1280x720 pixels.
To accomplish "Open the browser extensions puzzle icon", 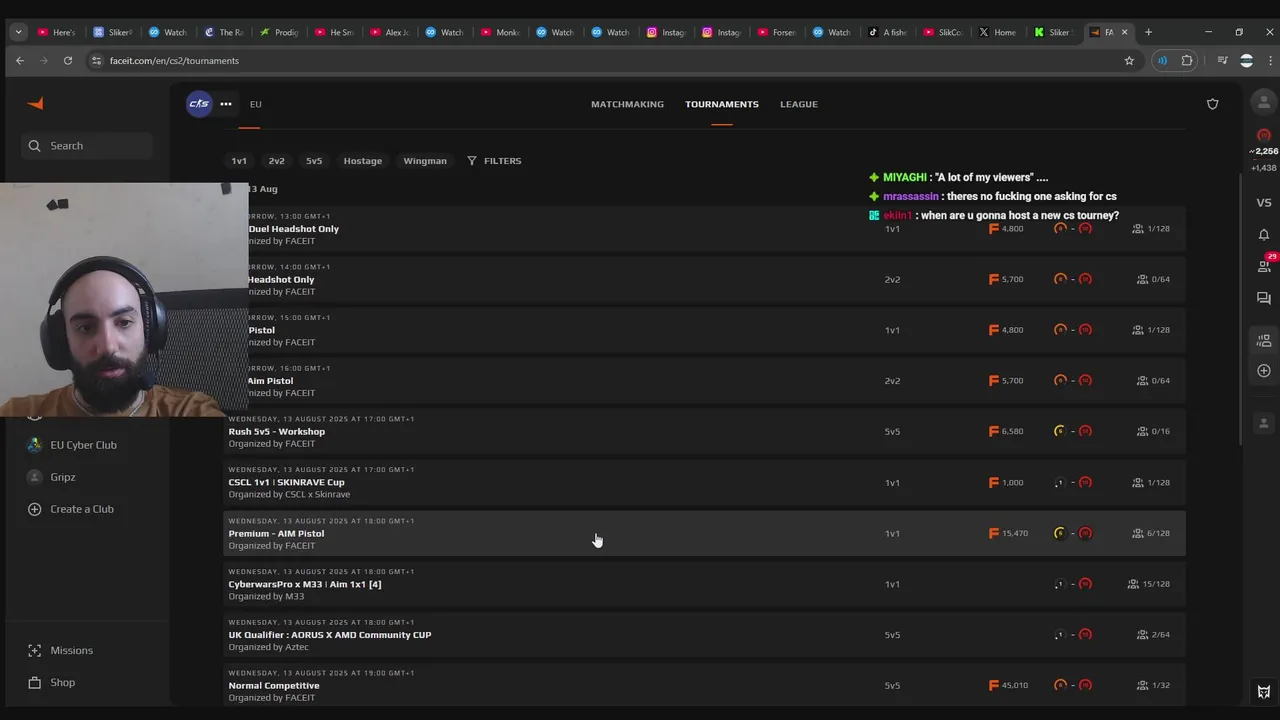I will tap(1187, 61).
